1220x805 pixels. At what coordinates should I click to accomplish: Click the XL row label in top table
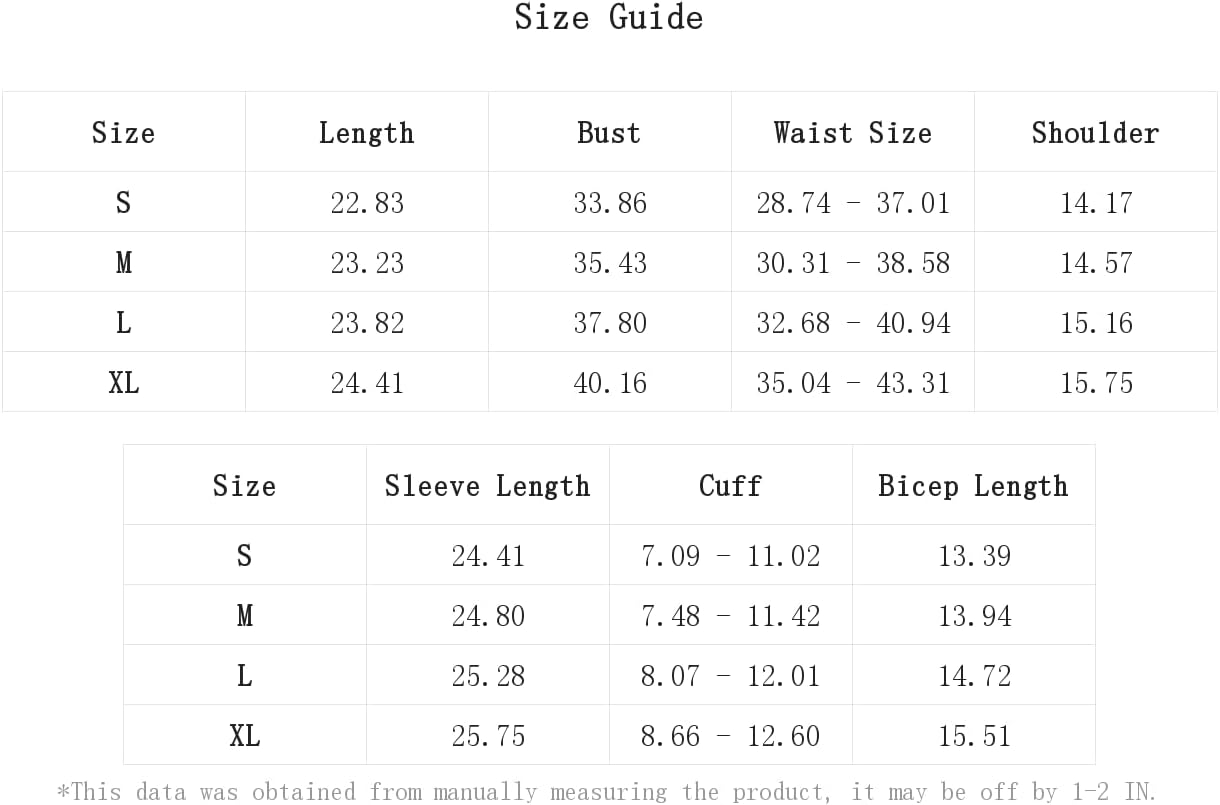[x=123, y=383]
